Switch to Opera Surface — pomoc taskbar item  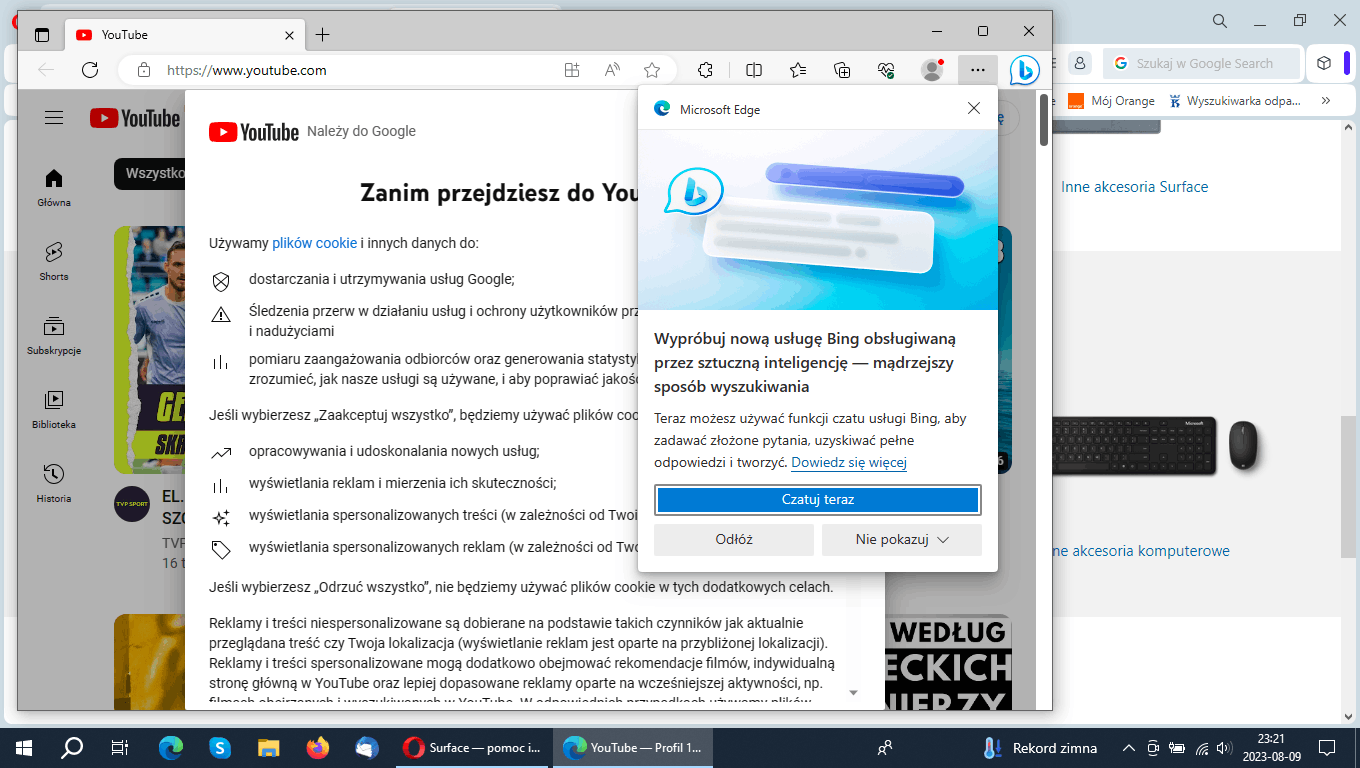pos(473,748)
